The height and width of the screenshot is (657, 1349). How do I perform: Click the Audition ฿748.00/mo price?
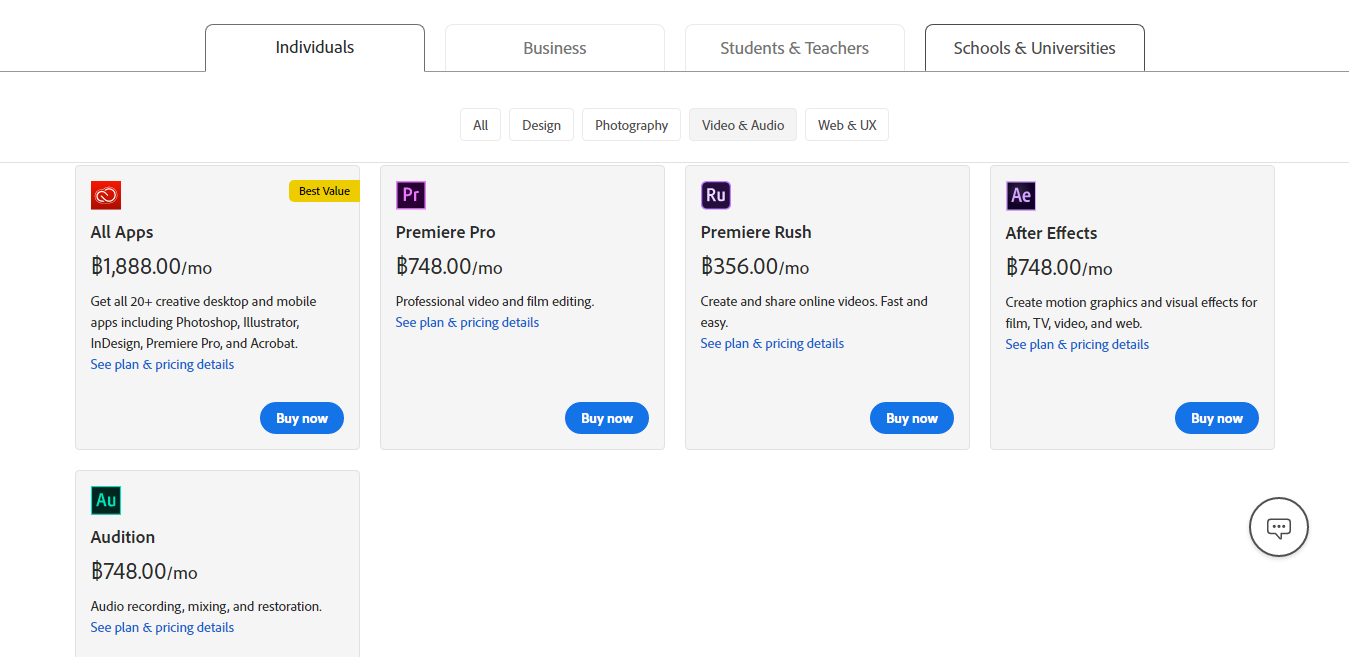pyautogui.click(x=144, y=572)
